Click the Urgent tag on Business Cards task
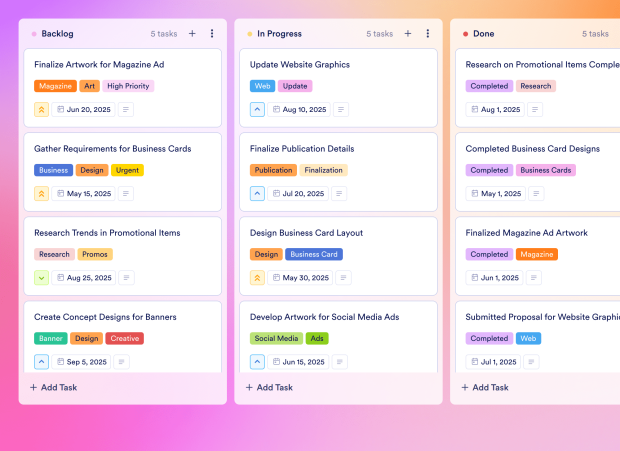Screen dimensions: 620x451 point(127,170)
